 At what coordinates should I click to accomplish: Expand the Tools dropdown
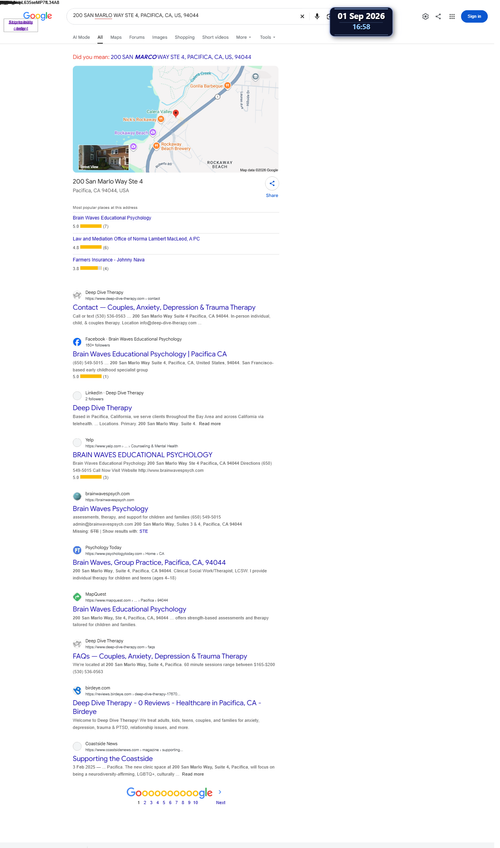point(268,37)
